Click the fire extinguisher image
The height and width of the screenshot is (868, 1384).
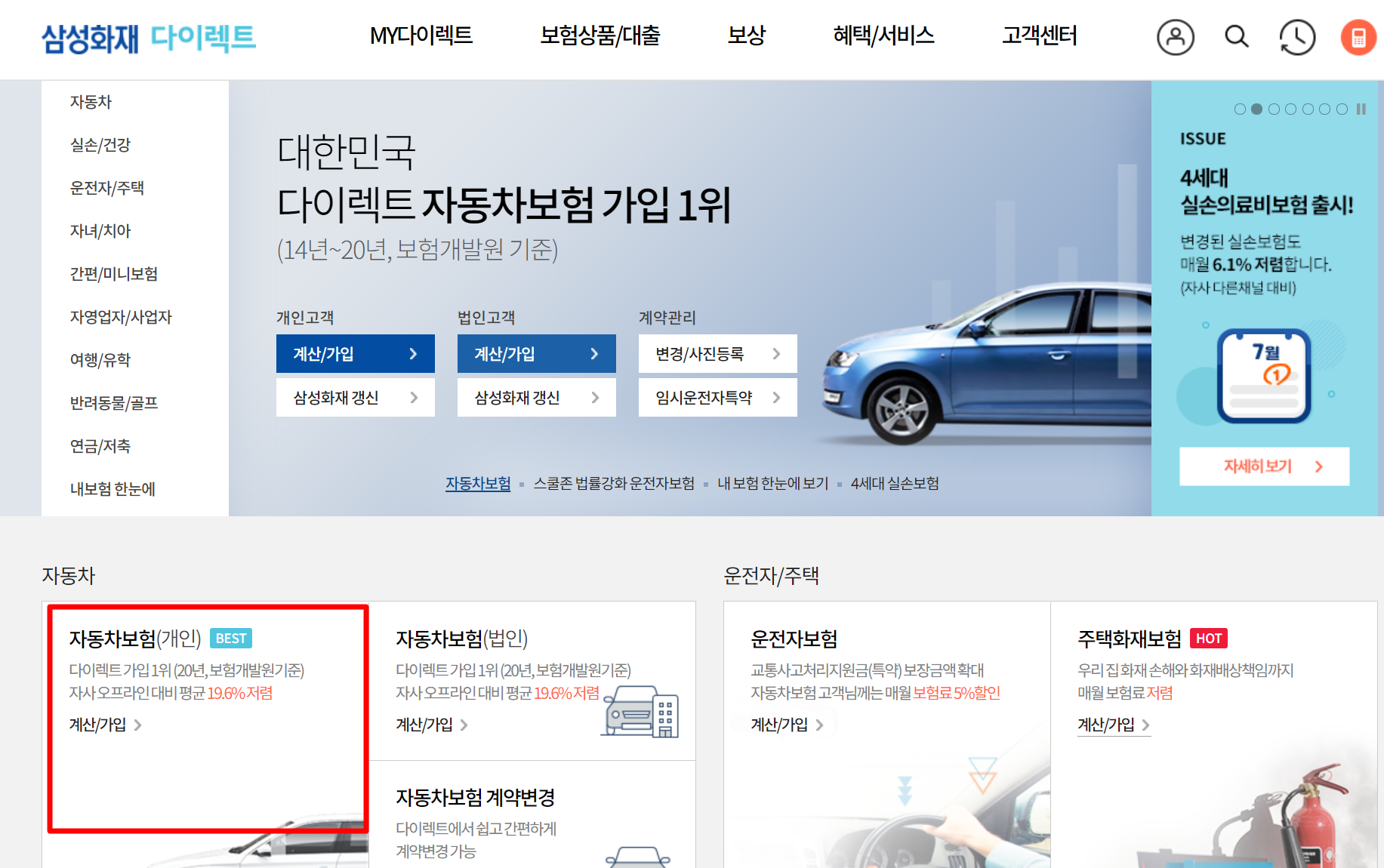click(x=1314, y=817)
